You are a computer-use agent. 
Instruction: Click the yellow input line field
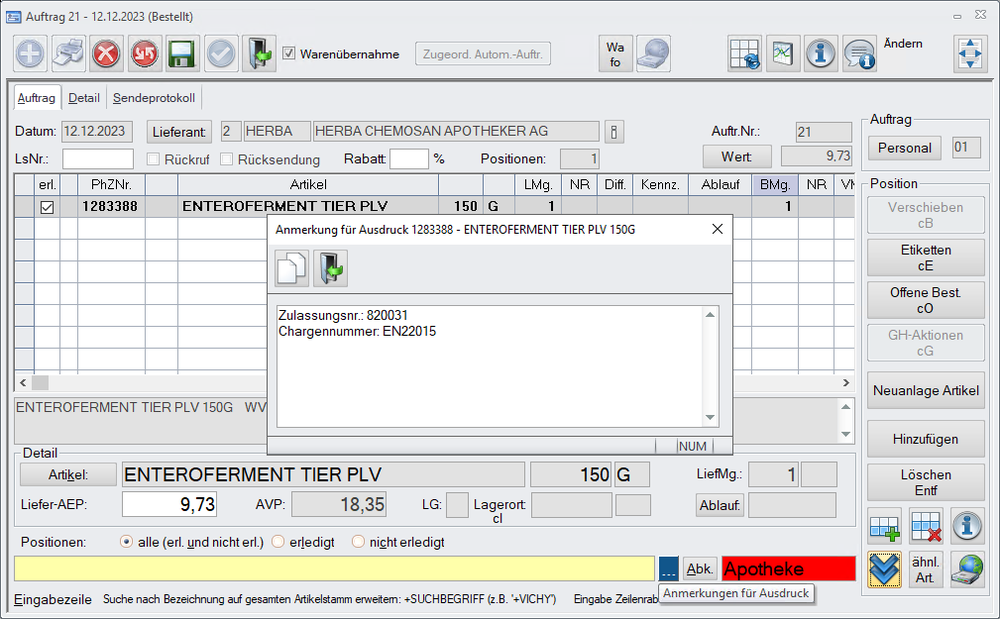[335, 569]
